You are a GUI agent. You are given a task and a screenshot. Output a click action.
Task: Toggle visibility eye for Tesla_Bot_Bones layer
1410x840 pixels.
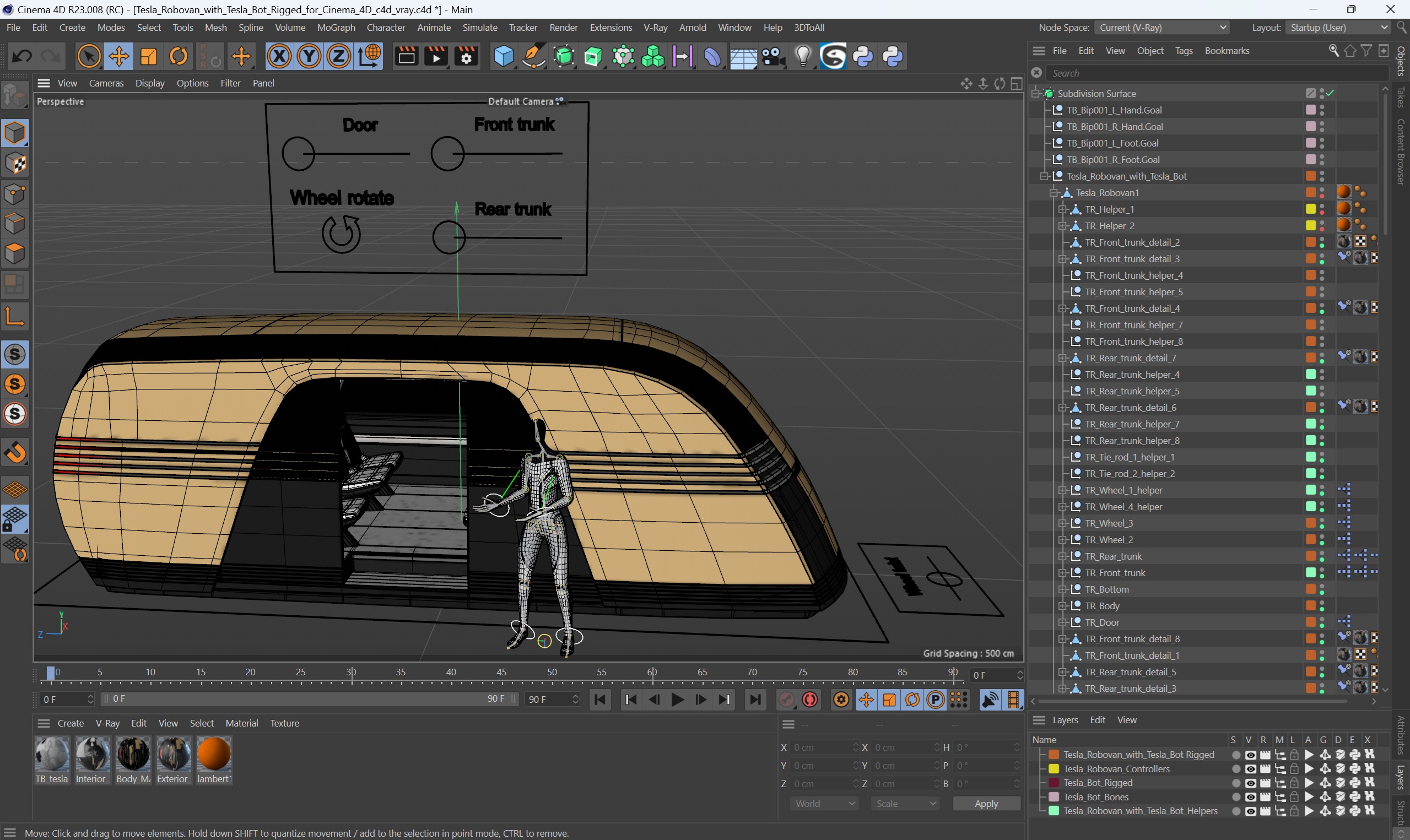[1250, 797]
